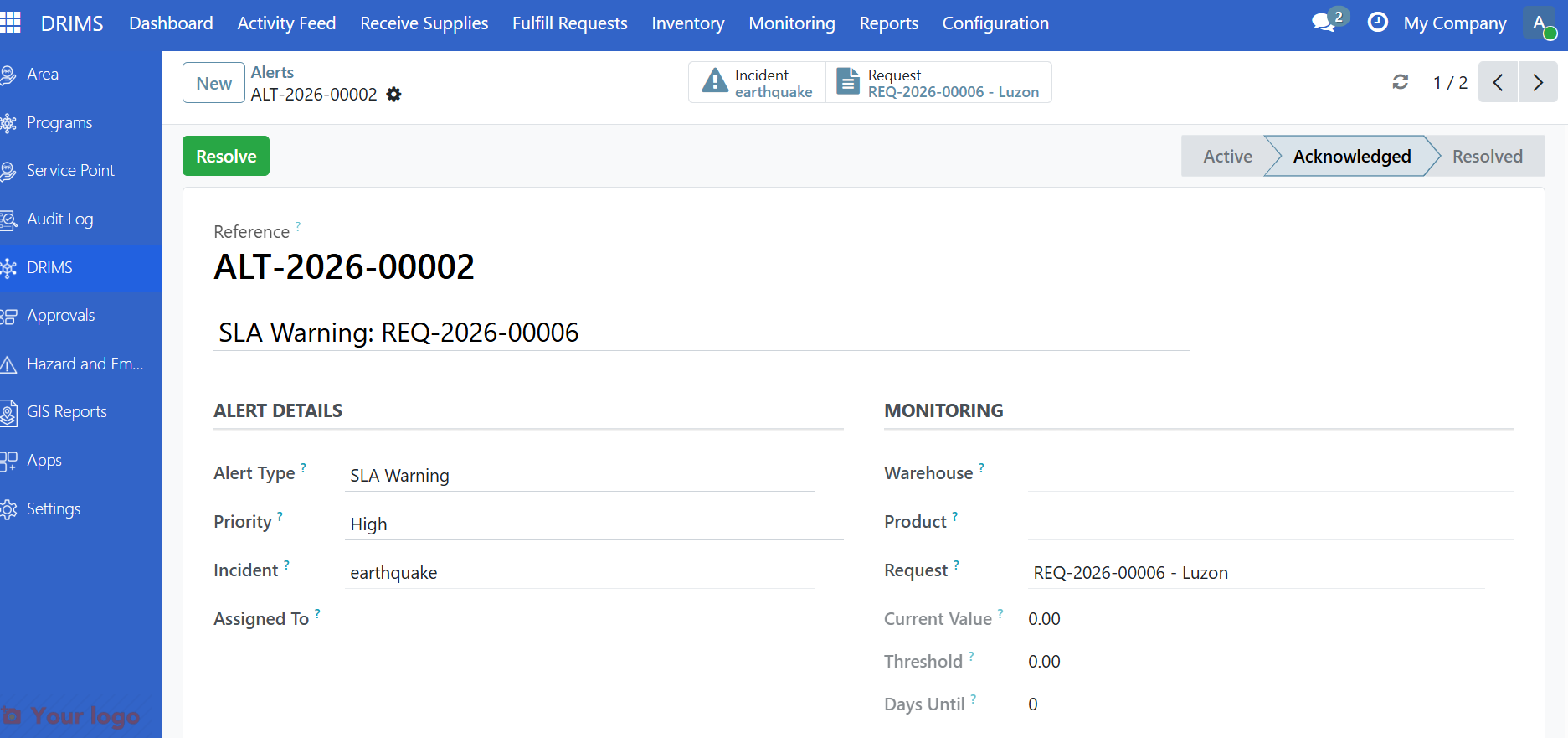Select Acknowledged status stage
Screen dimensions: 1568x738
1351,156
